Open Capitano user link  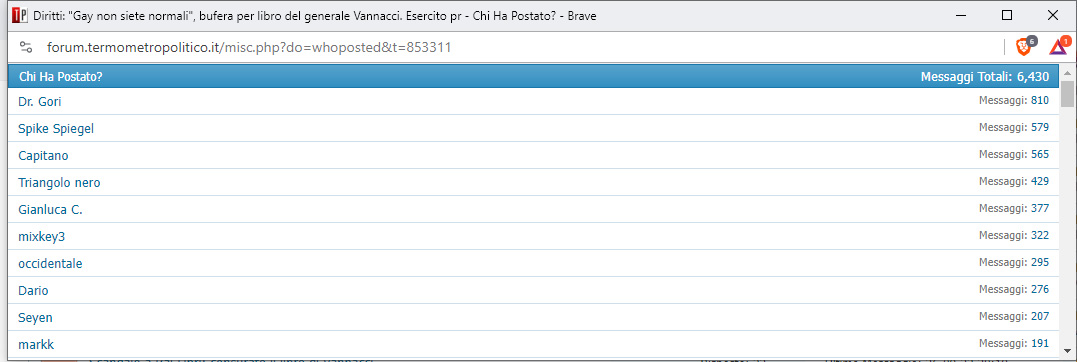pos(43,155)
